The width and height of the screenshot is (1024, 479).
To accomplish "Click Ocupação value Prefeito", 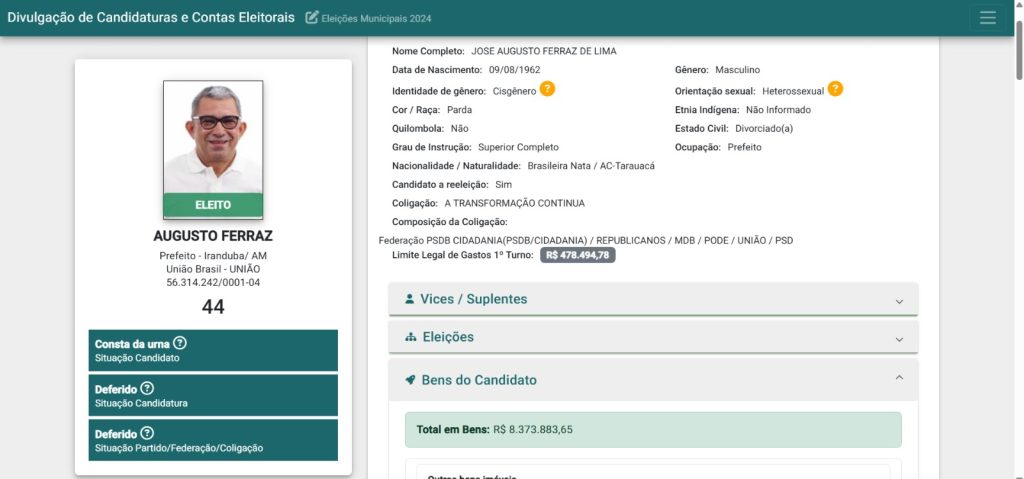I will point(744,147).
